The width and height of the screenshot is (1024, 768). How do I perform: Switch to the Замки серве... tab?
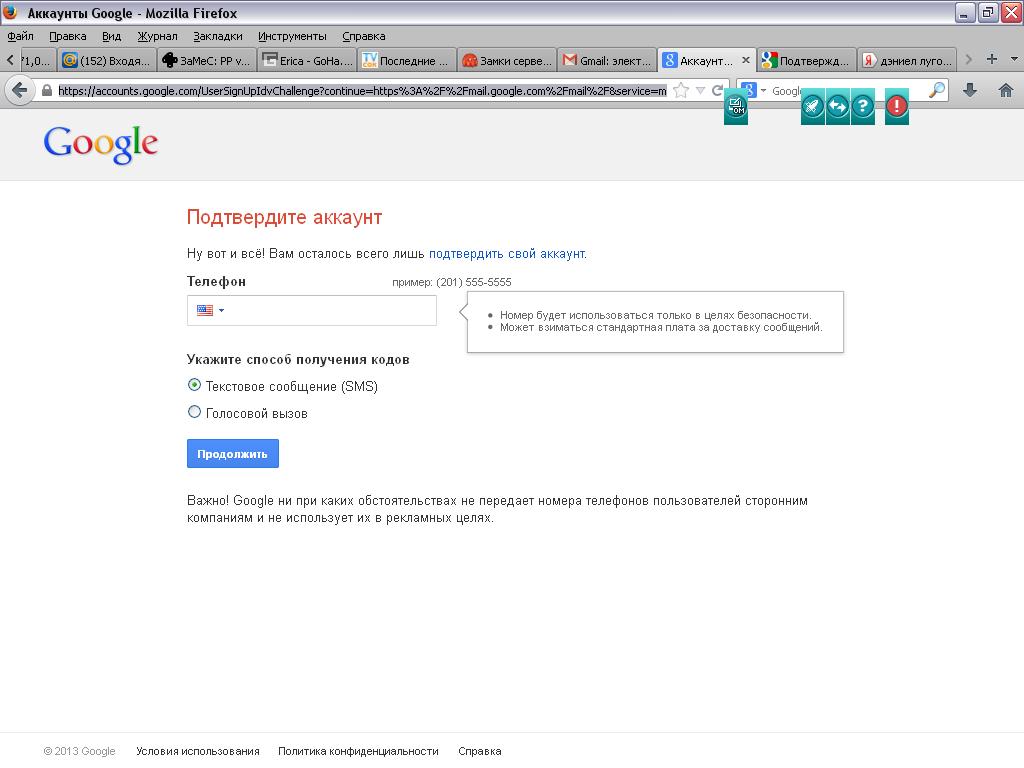(x=507, y=60)
